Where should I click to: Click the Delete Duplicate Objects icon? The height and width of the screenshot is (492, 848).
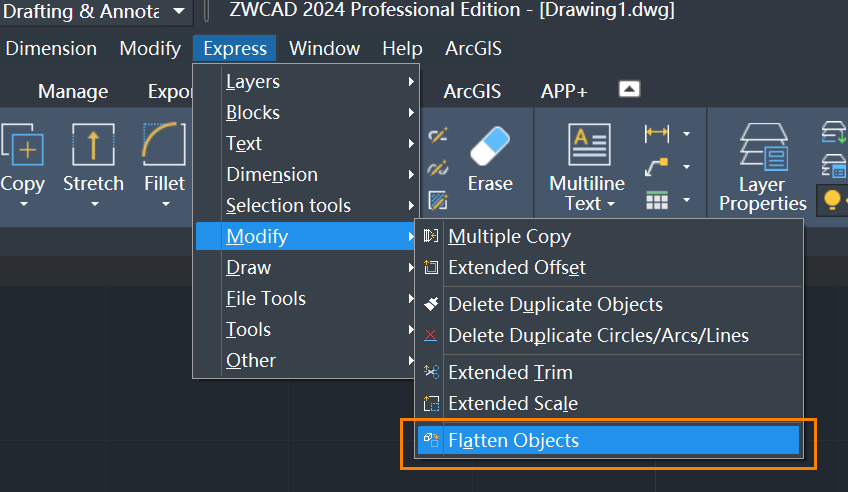430,304
